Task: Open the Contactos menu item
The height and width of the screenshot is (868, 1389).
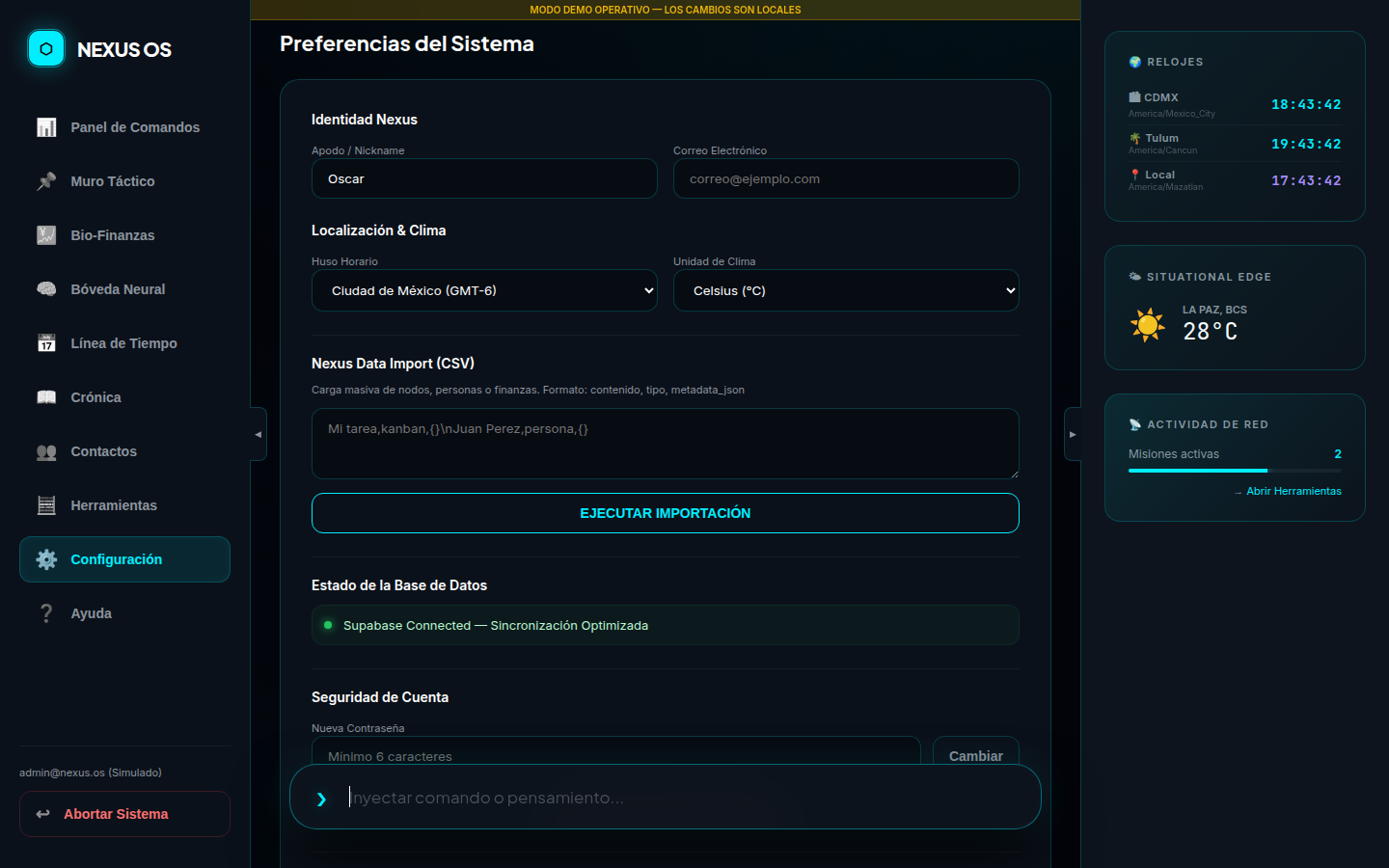Action: tap(103, 451)
